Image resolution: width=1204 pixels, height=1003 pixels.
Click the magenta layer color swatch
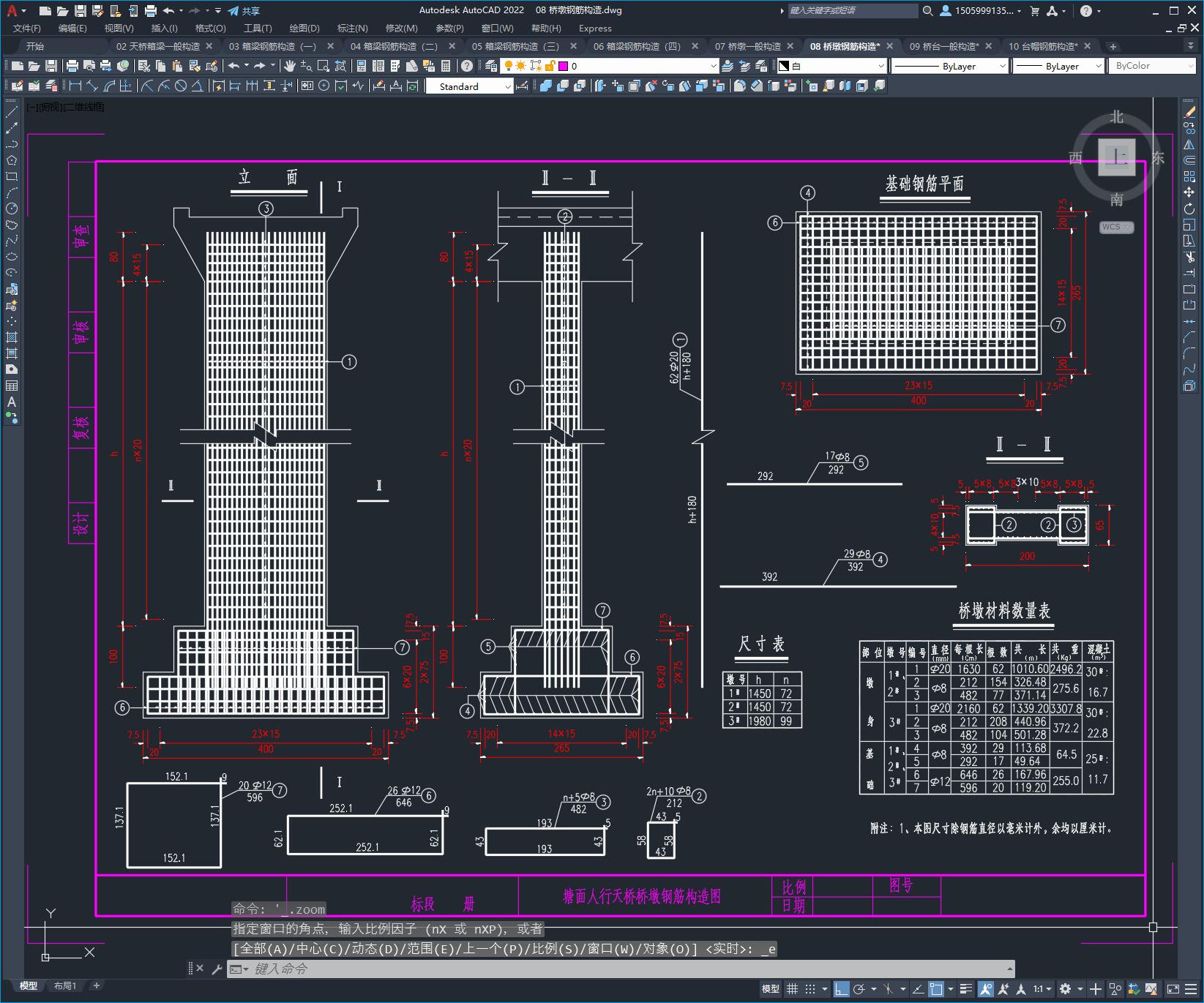click(563, 66)
